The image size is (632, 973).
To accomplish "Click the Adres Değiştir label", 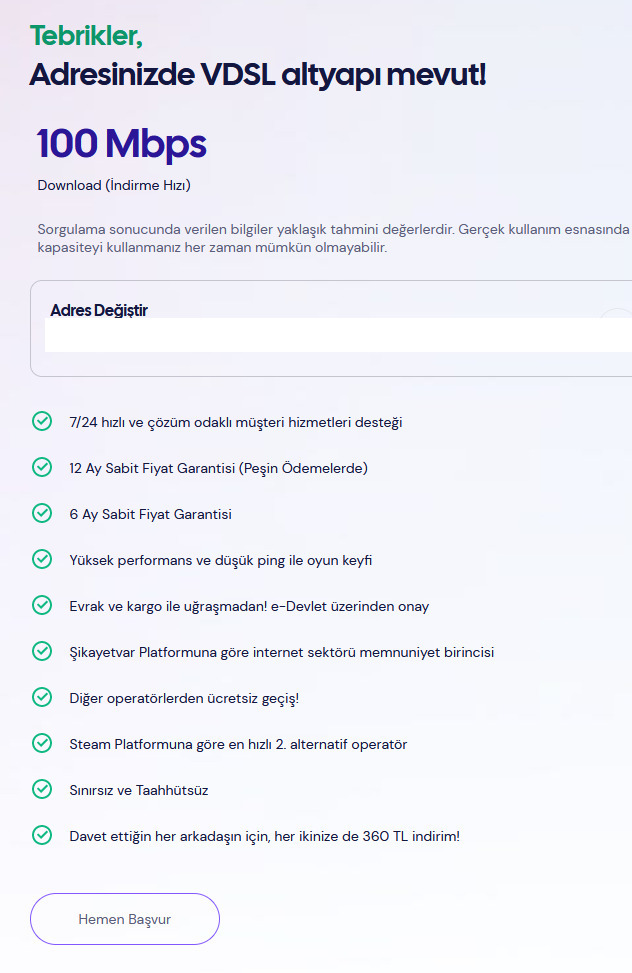I will coord(99,310).
